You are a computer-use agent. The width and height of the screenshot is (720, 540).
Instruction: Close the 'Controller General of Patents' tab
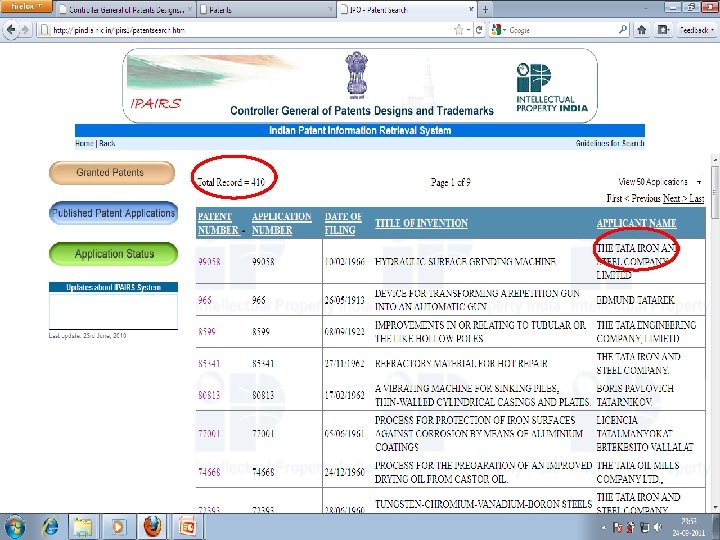click(x=190, y=10)
